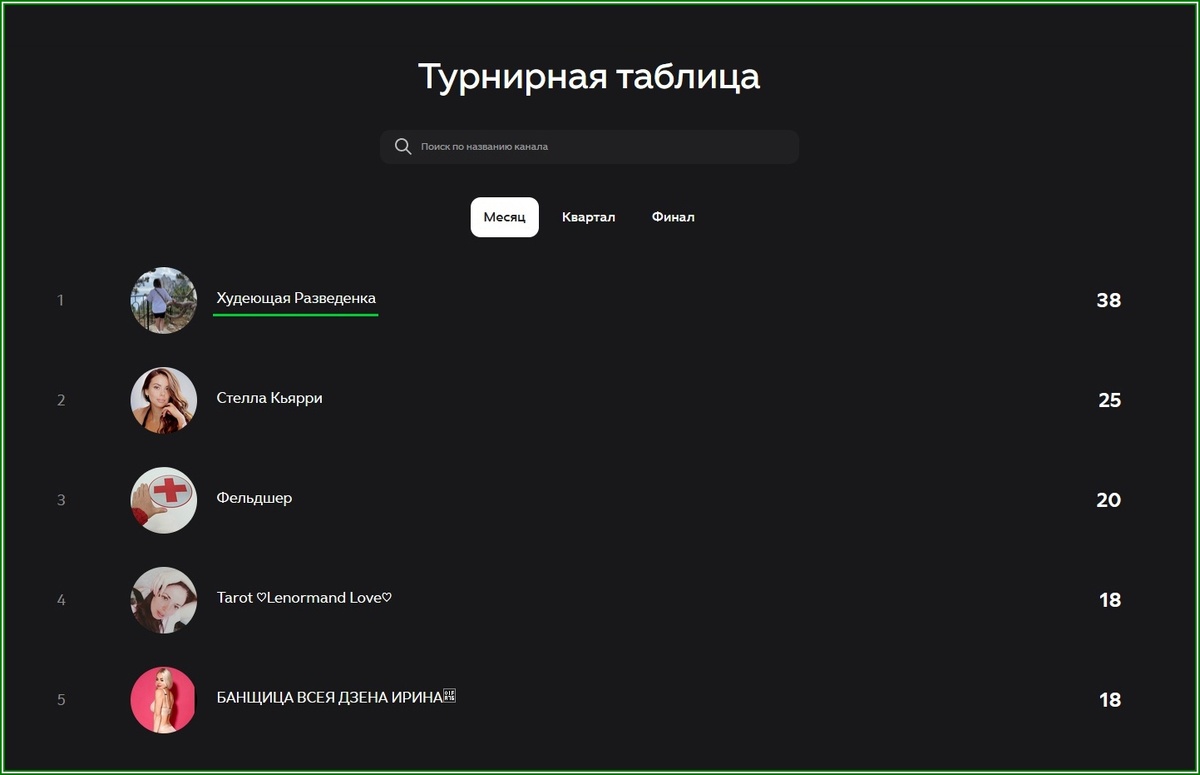This screenshot has width=1200, height=775.
Task: Click the Tarot ♡Lenormand Love♡ avatar
Action: coord(163,600)
